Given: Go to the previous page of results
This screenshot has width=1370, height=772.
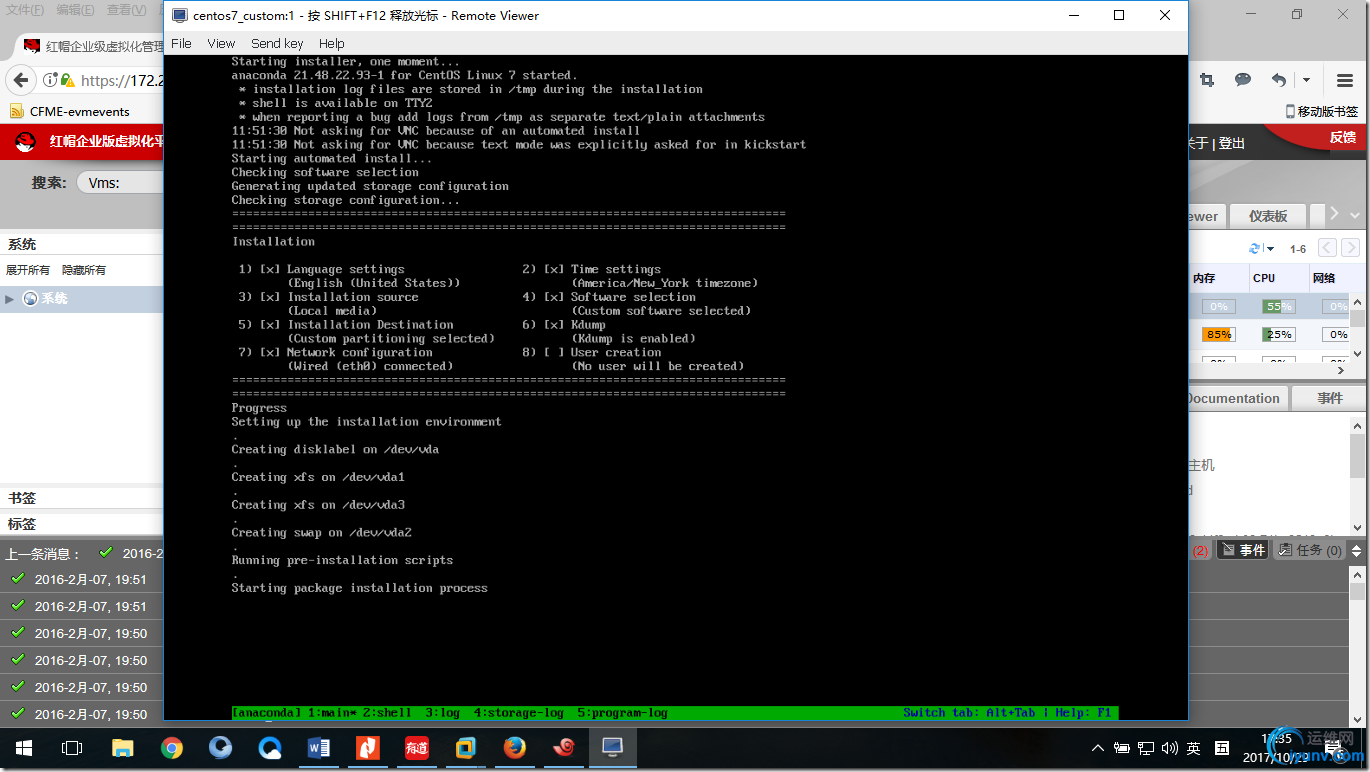Looking at the screenshot, I should [x=1327, y=248].
